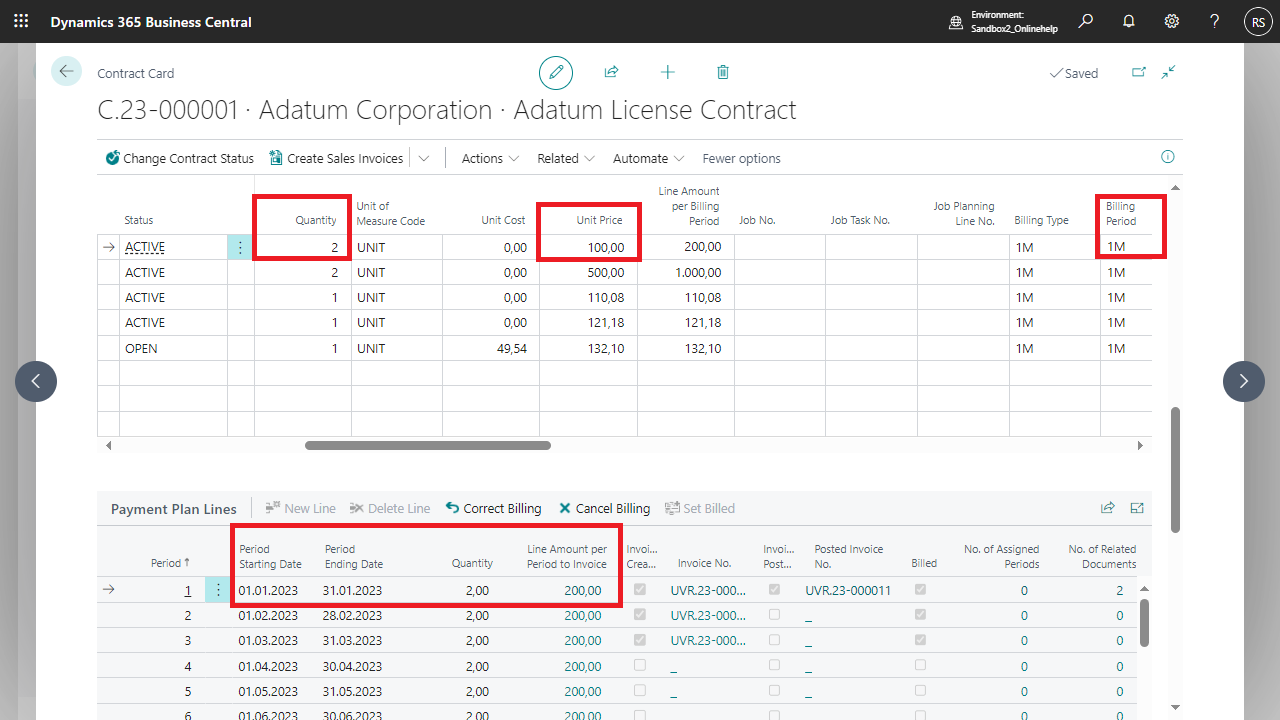Toggle Billed checkbox for period 1
The image size is (1280, 720).
click(920, 590)
